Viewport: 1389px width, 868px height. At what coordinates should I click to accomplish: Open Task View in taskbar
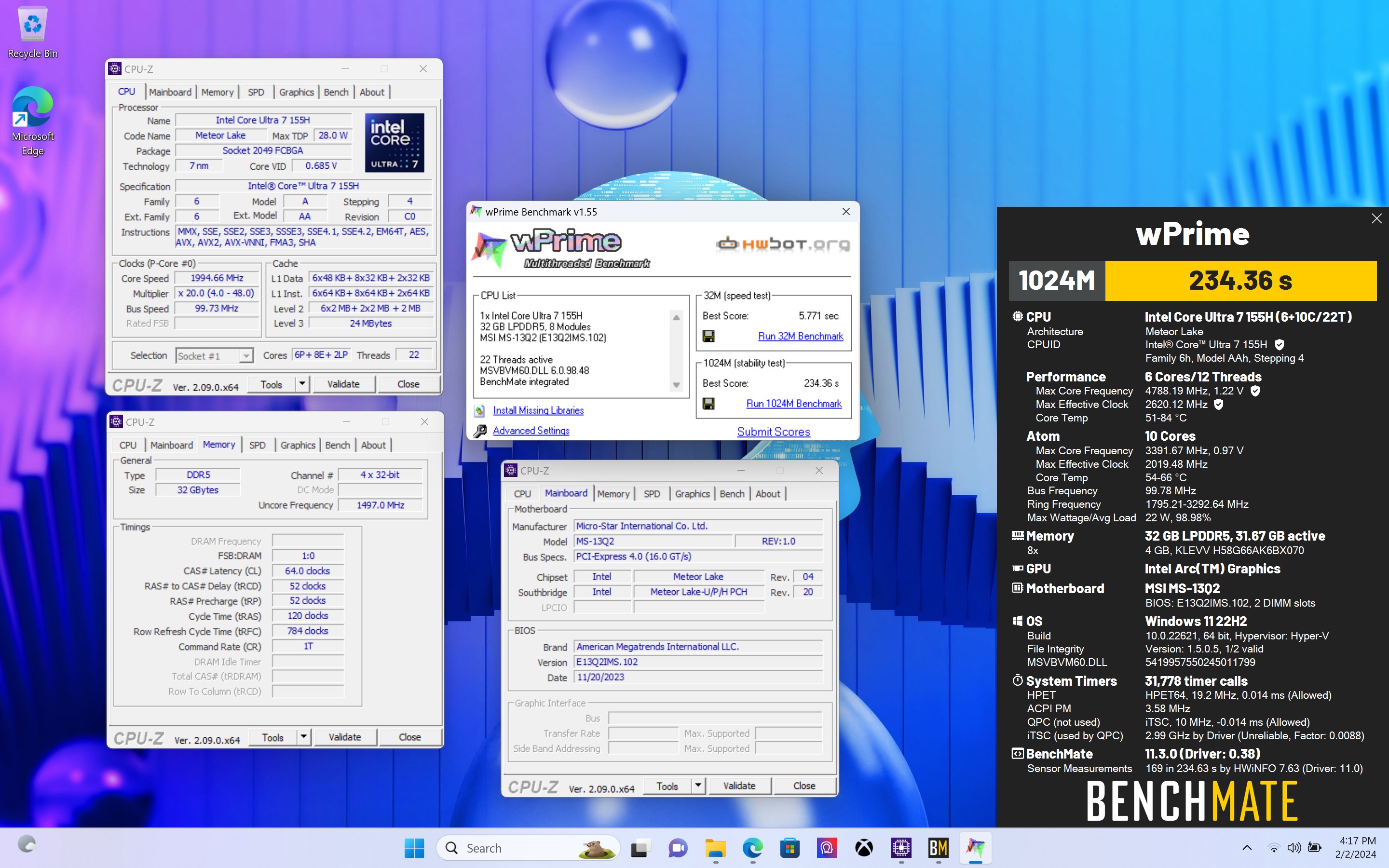click(x=640, y=848)
